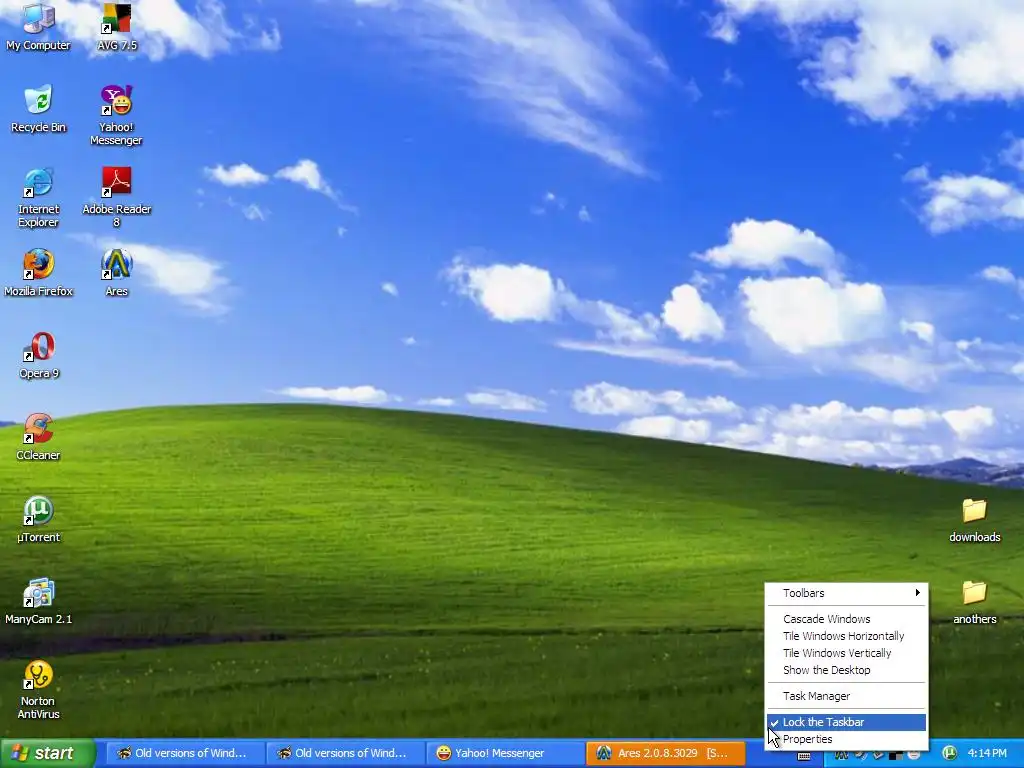The height and width of the screenshot is (768, 1024).
Task: Click the Mozilla Firefox desktop icon
Action: (x=38, y=272)
